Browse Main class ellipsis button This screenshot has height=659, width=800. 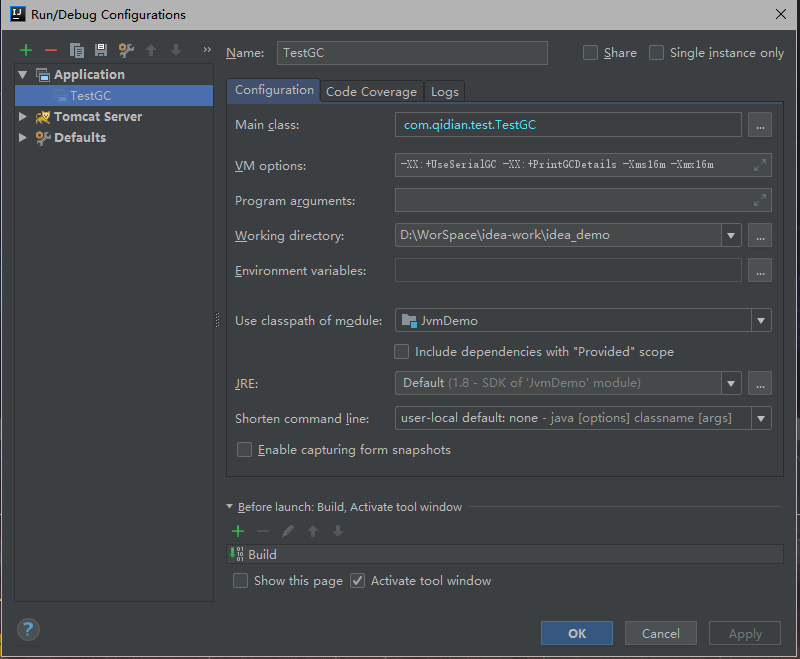point(760,125)
